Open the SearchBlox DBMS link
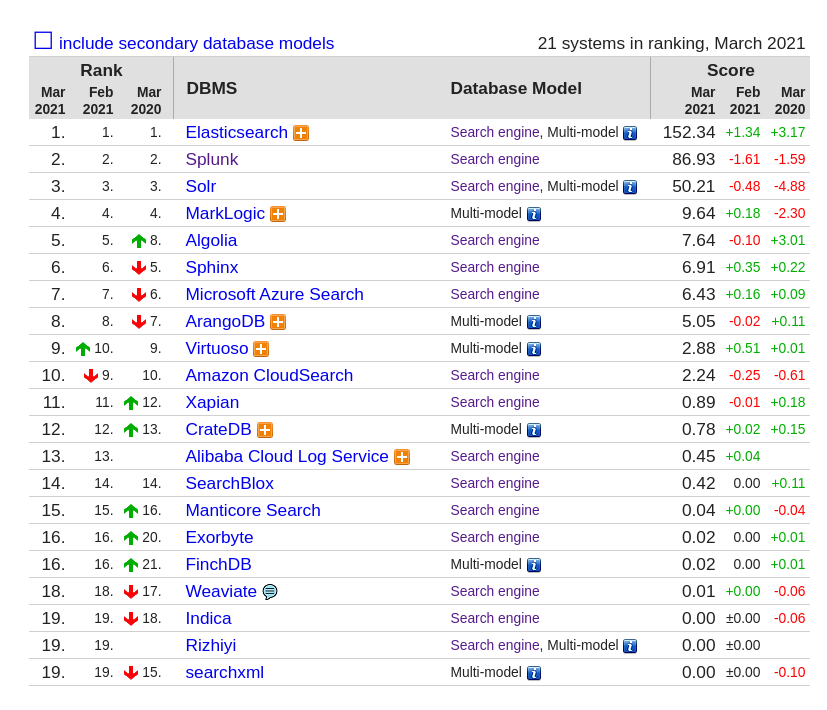Viewport: 827px width, 710px height. (229, 483)
